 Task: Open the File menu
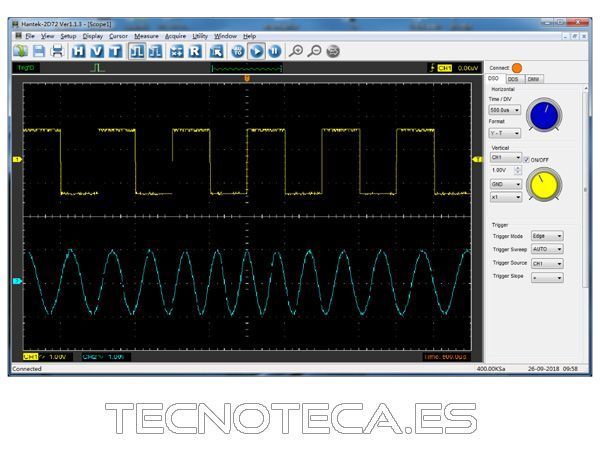pyautogui.click(x=30, y=36)
